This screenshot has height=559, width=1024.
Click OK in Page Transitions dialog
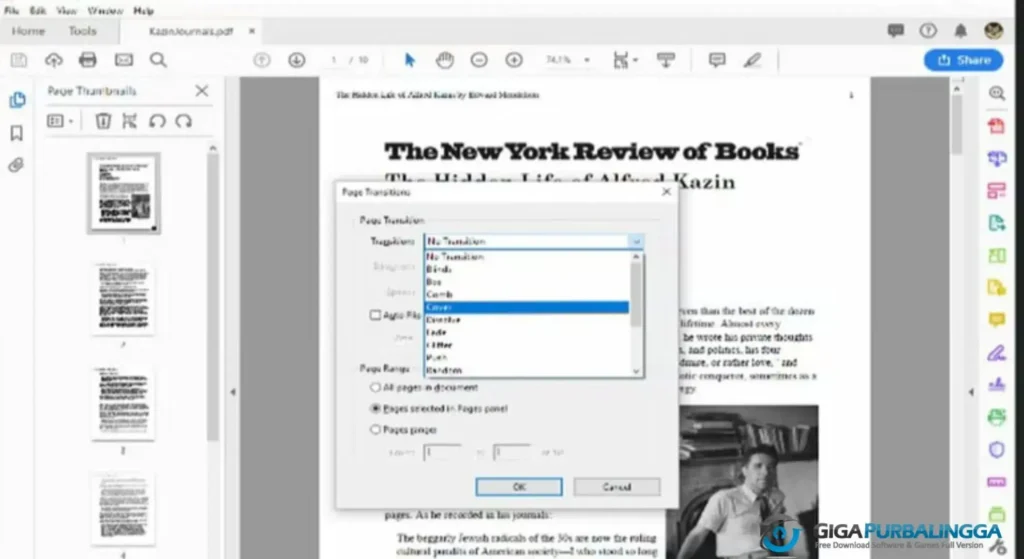[519, 487]
